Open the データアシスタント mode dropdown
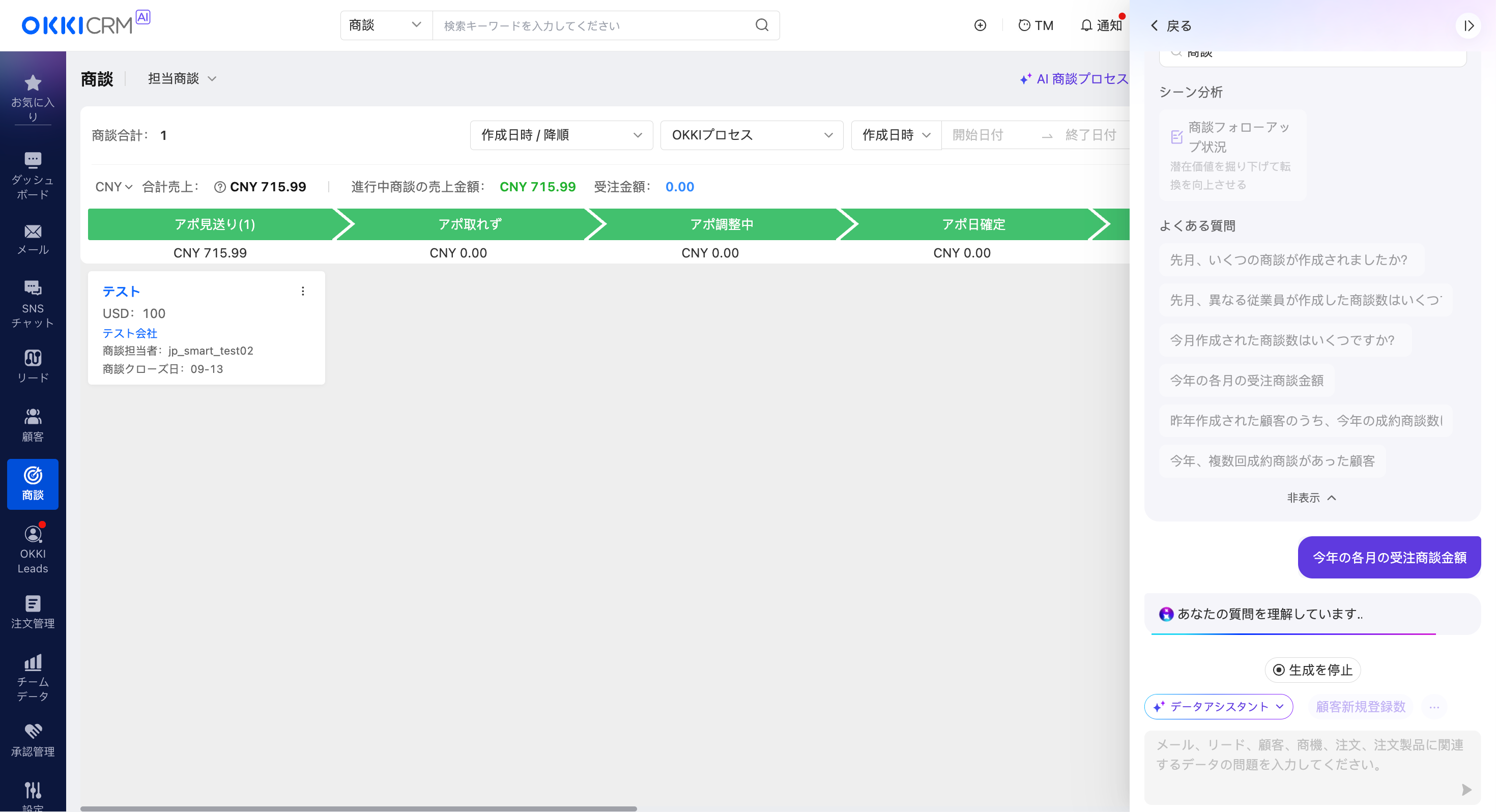The width and height of the screenshot is (1496, 812). click(1218, 706)
